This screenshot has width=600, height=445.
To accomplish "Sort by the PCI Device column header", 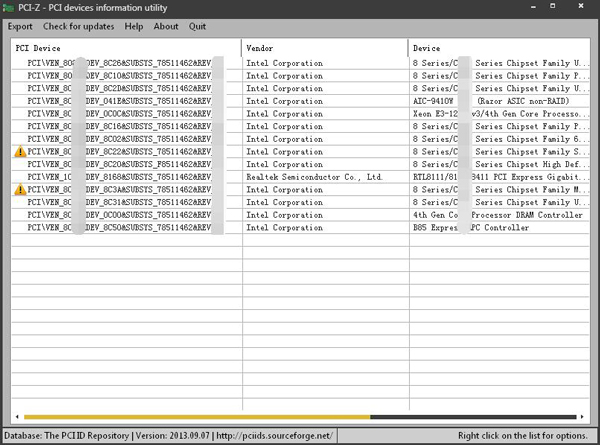I will point(126,48).
